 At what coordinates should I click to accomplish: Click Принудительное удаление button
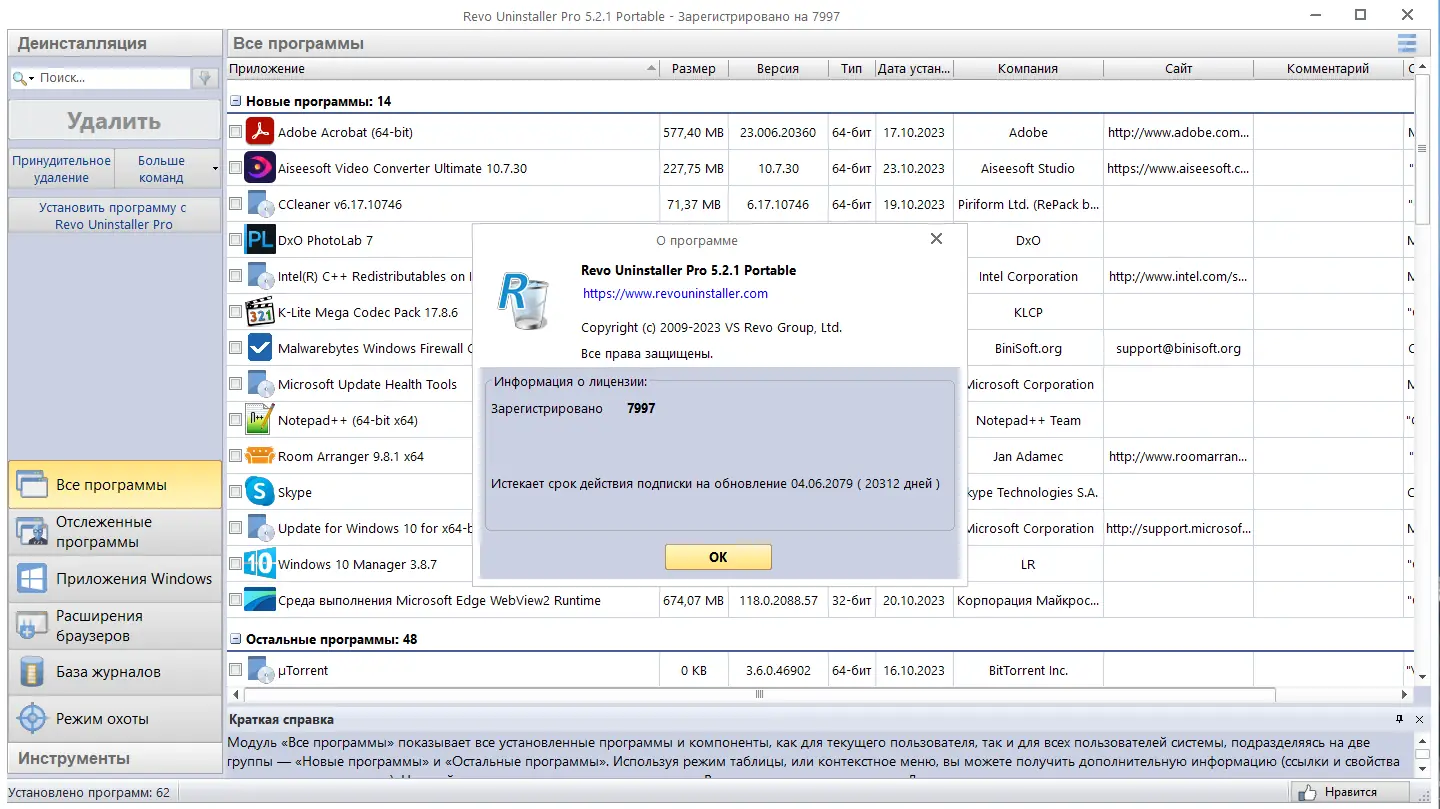tap(62, 169)
